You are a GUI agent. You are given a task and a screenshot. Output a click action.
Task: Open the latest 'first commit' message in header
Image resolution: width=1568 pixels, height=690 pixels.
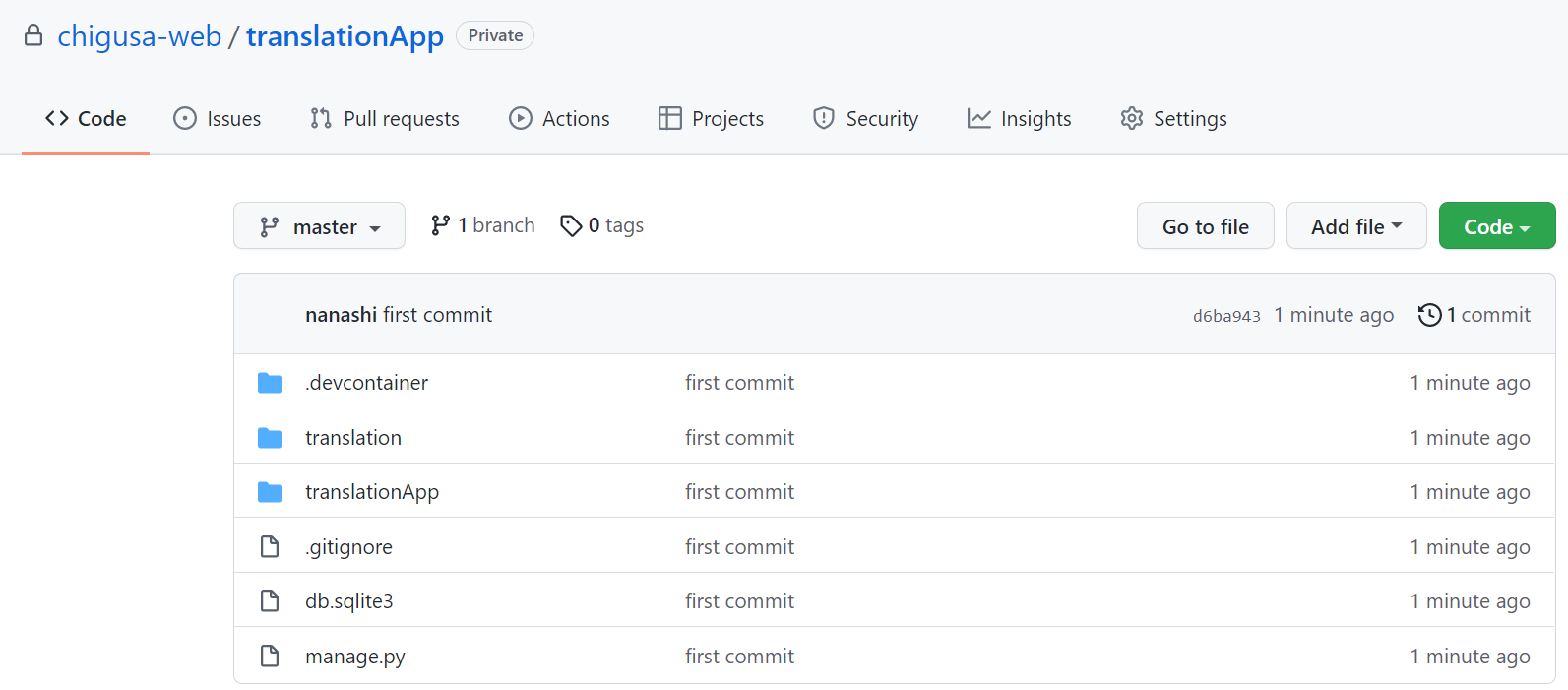pyautogui.click(x=438, y=315)
